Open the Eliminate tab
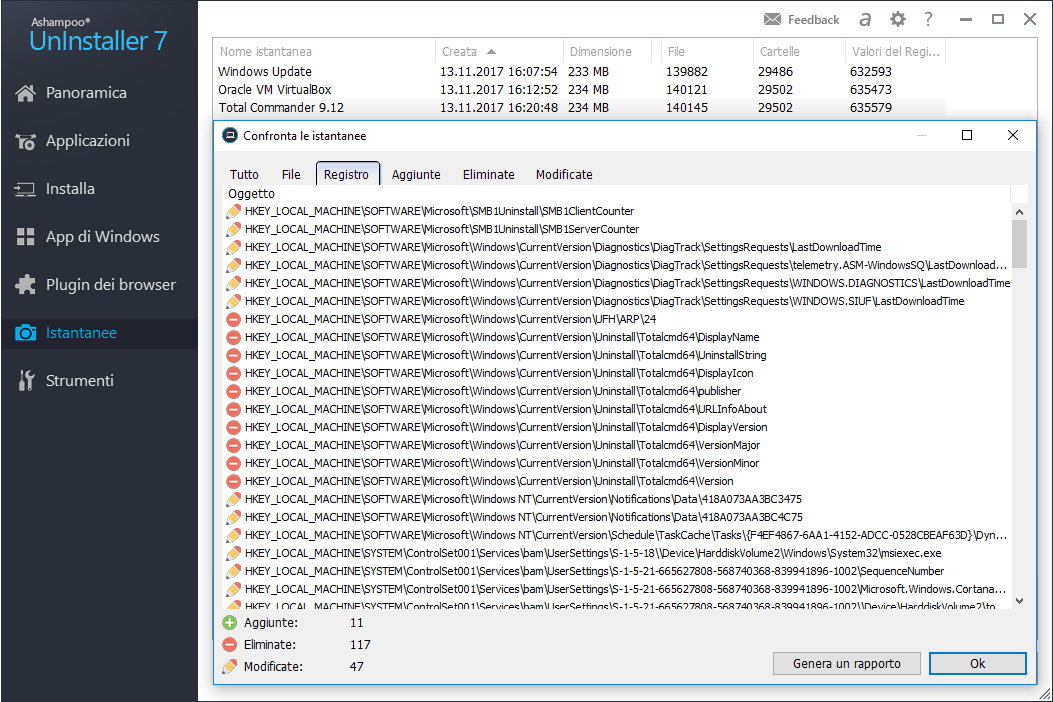This screenshot has width=1053, height=702. [x=488, y=174]
